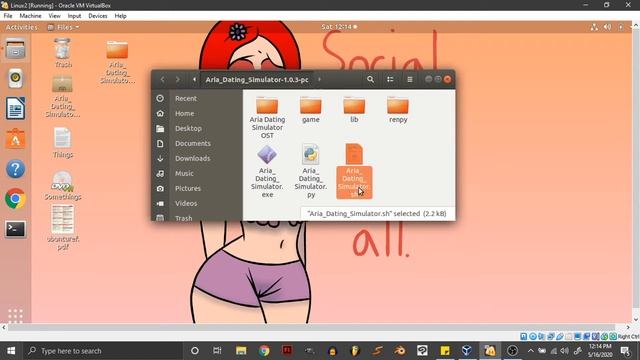Show Applications grid in the dock
Screen dimensions: 640x360
coord(16,315)
